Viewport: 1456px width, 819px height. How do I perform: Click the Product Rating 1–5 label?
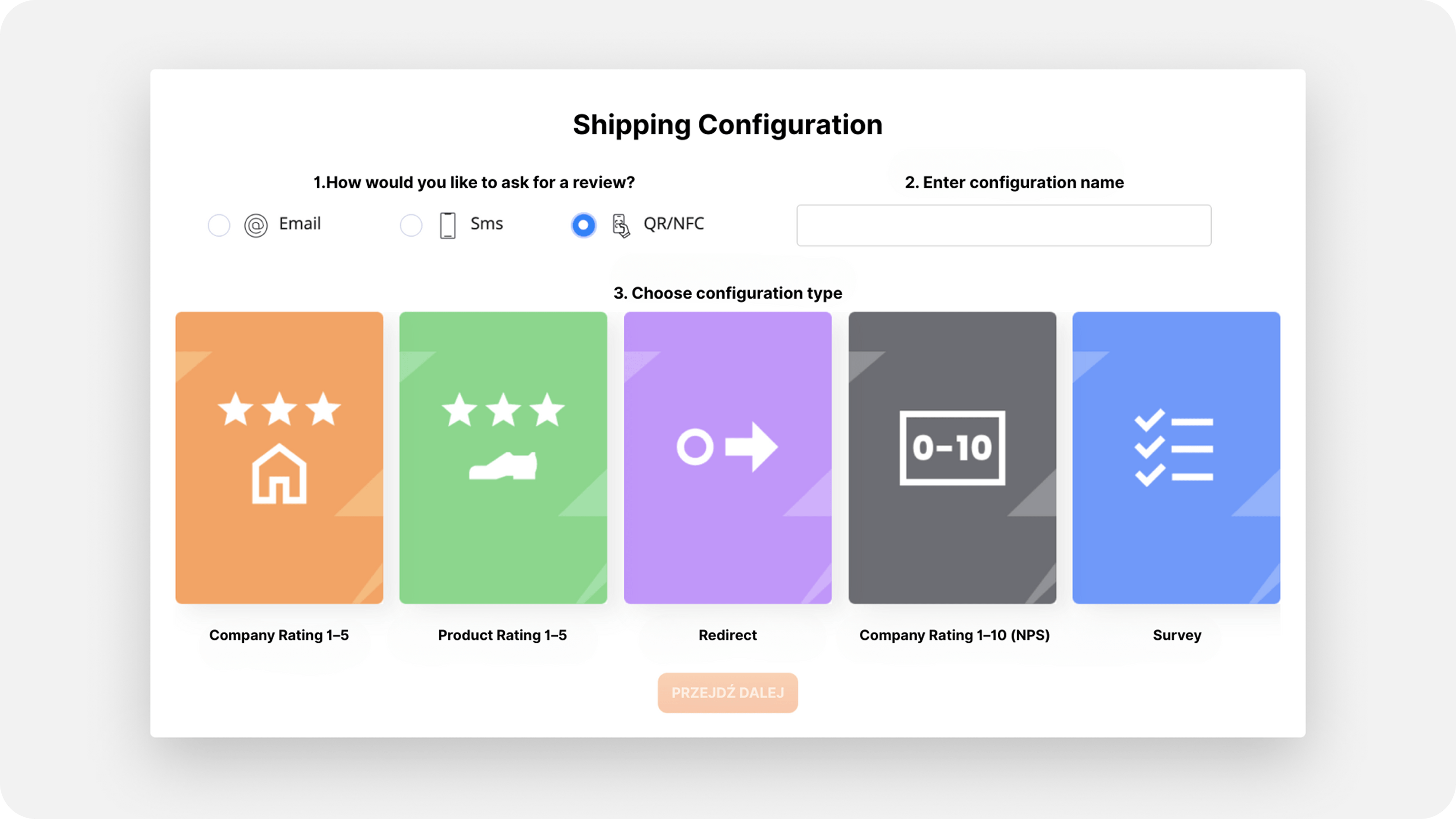502,635
